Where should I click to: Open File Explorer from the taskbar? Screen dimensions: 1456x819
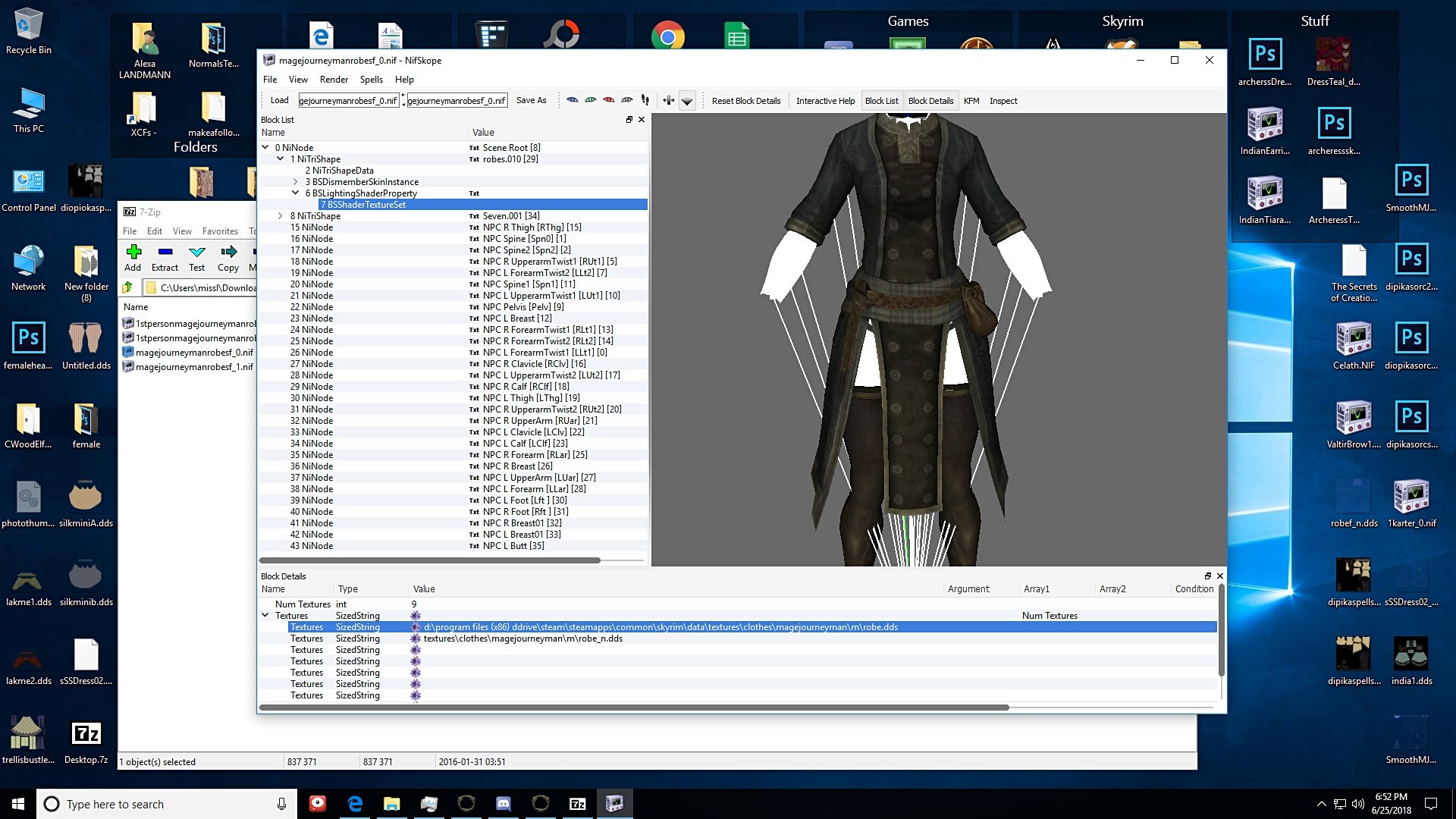click(x=391, y=804)
